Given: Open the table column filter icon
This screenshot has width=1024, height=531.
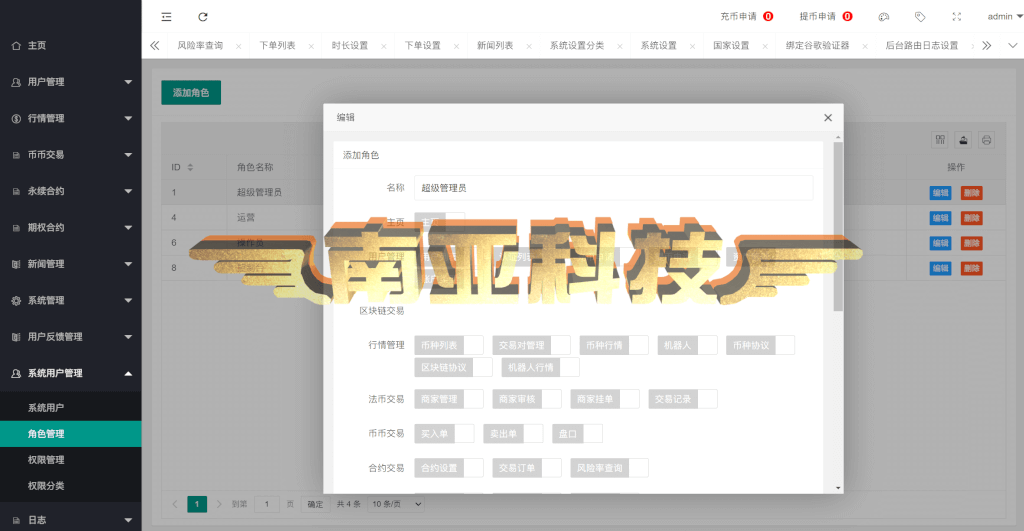Looking at the screenshot, I should click(940, 140).
